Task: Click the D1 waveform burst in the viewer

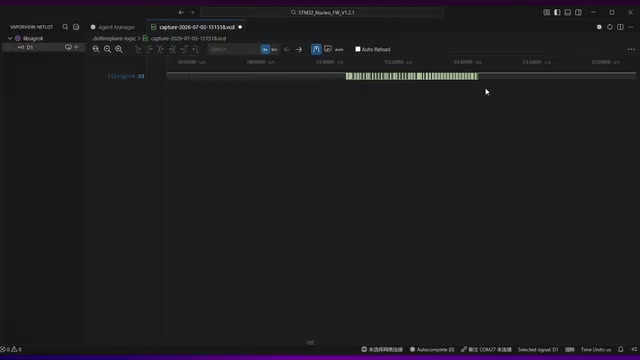Action: 411,76
